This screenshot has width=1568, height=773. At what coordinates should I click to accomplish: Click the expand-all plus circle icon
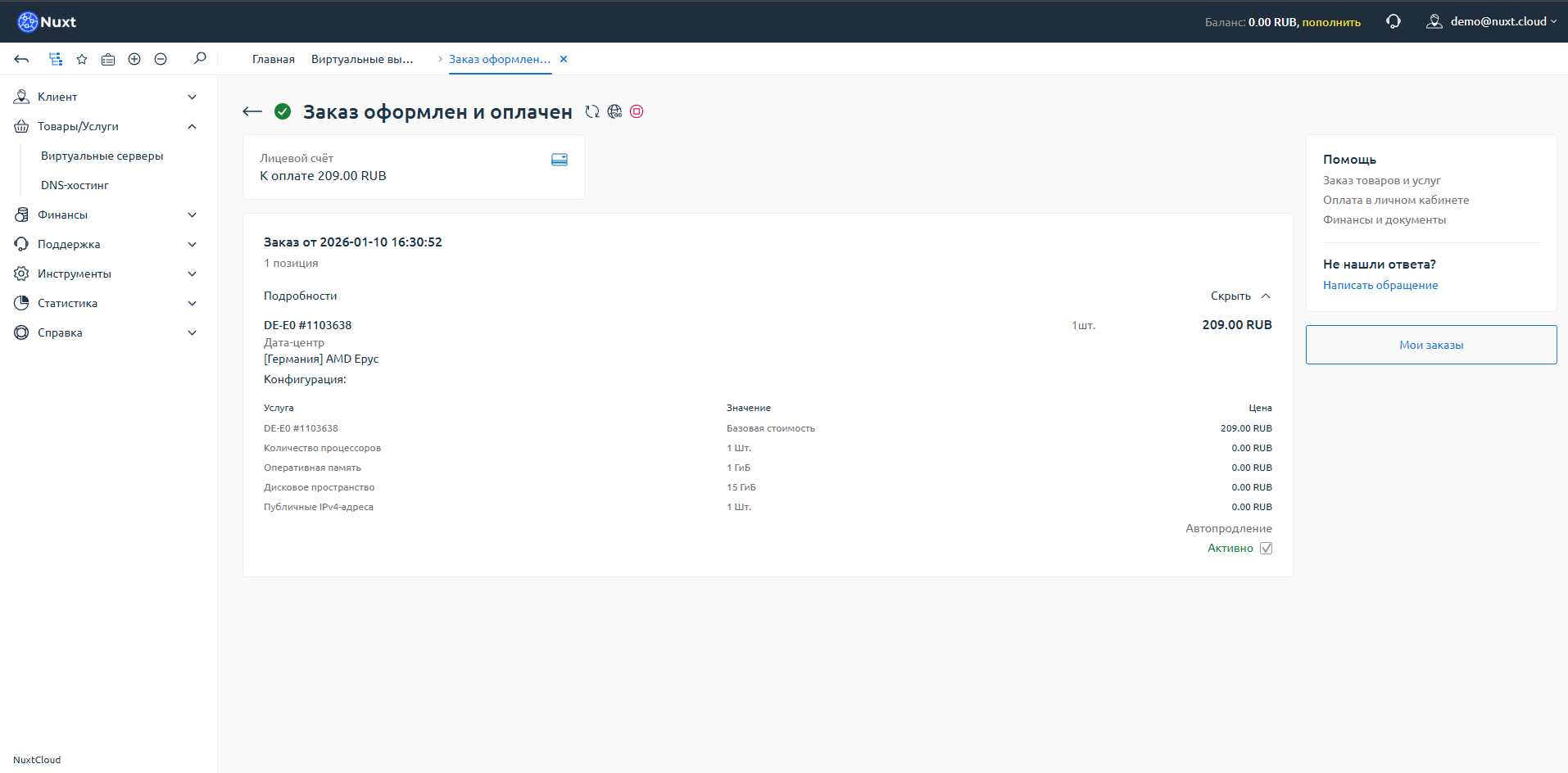134,59
